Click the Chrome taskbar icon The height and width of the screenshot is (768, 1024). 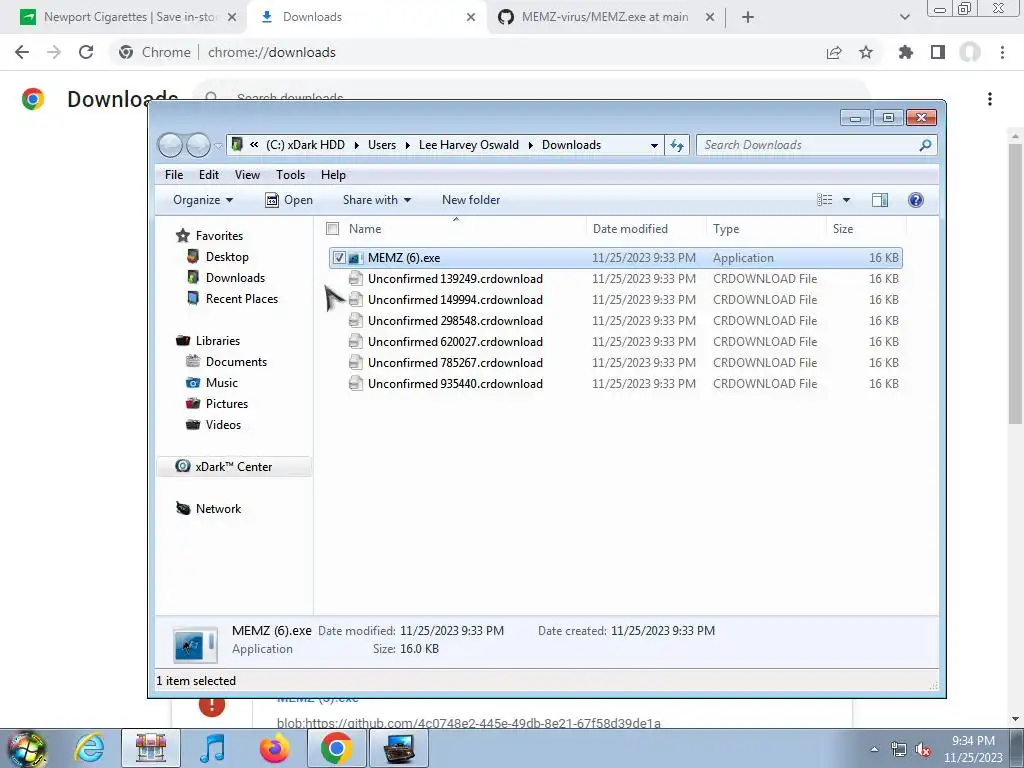pyautogui.click(x=336, y=748)
